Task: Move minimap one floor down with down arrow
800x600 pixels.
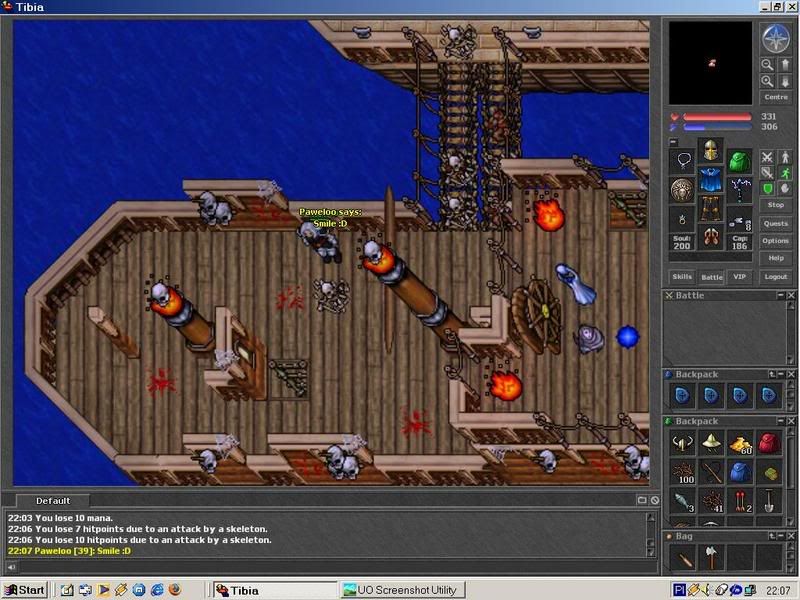Action: click(x=785, y=81)
